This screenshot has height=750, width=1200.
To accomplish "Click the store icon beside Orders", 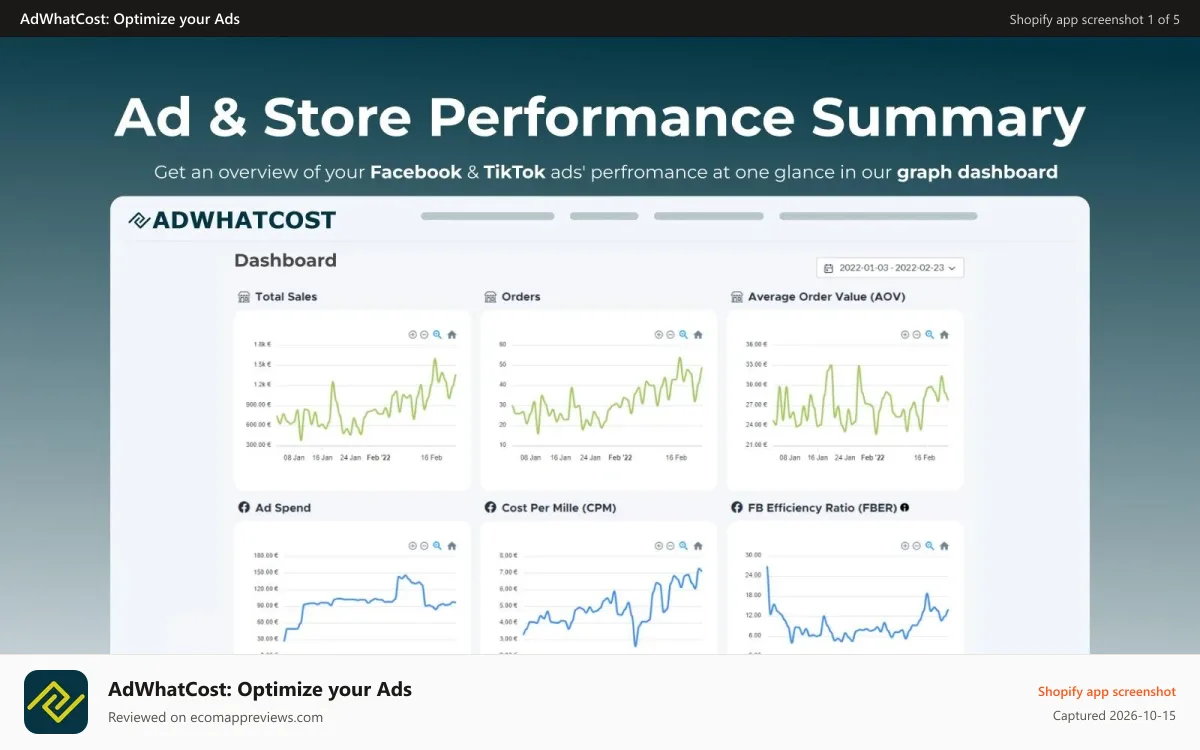I will point(490,297).
